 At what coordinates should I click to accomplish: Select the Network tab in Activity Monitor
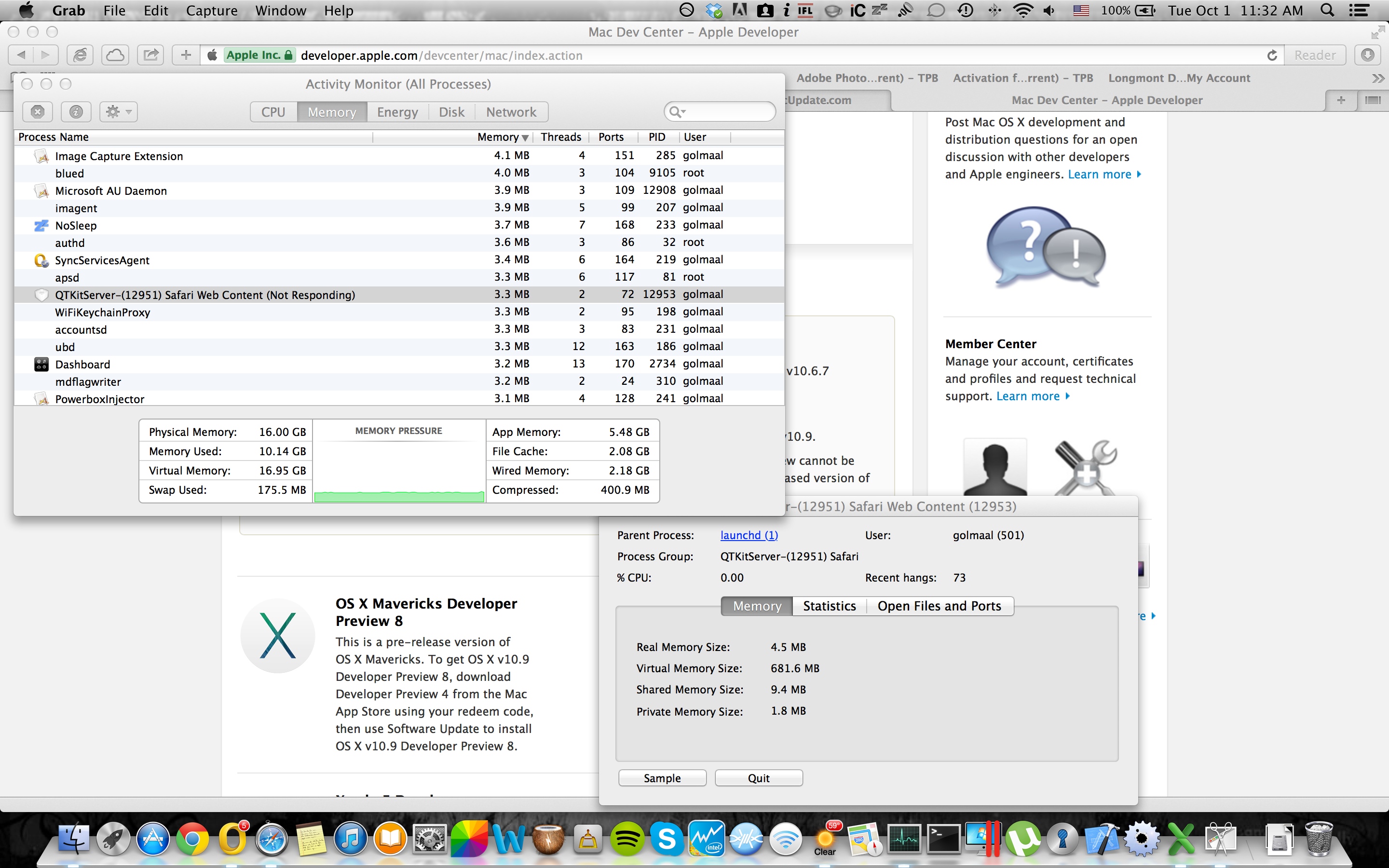point(511,112)
